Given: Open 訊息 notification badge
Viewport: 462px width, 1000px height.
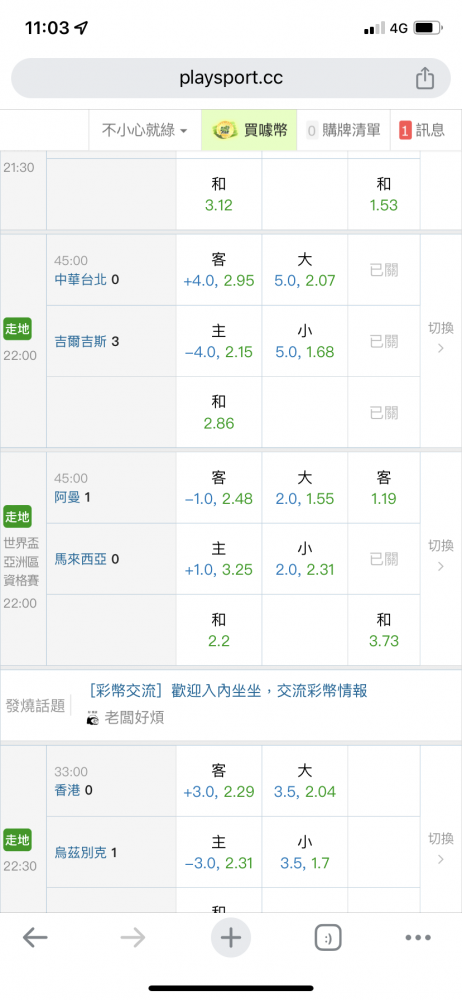Looking at the screenshot, I should click(405, 130).
